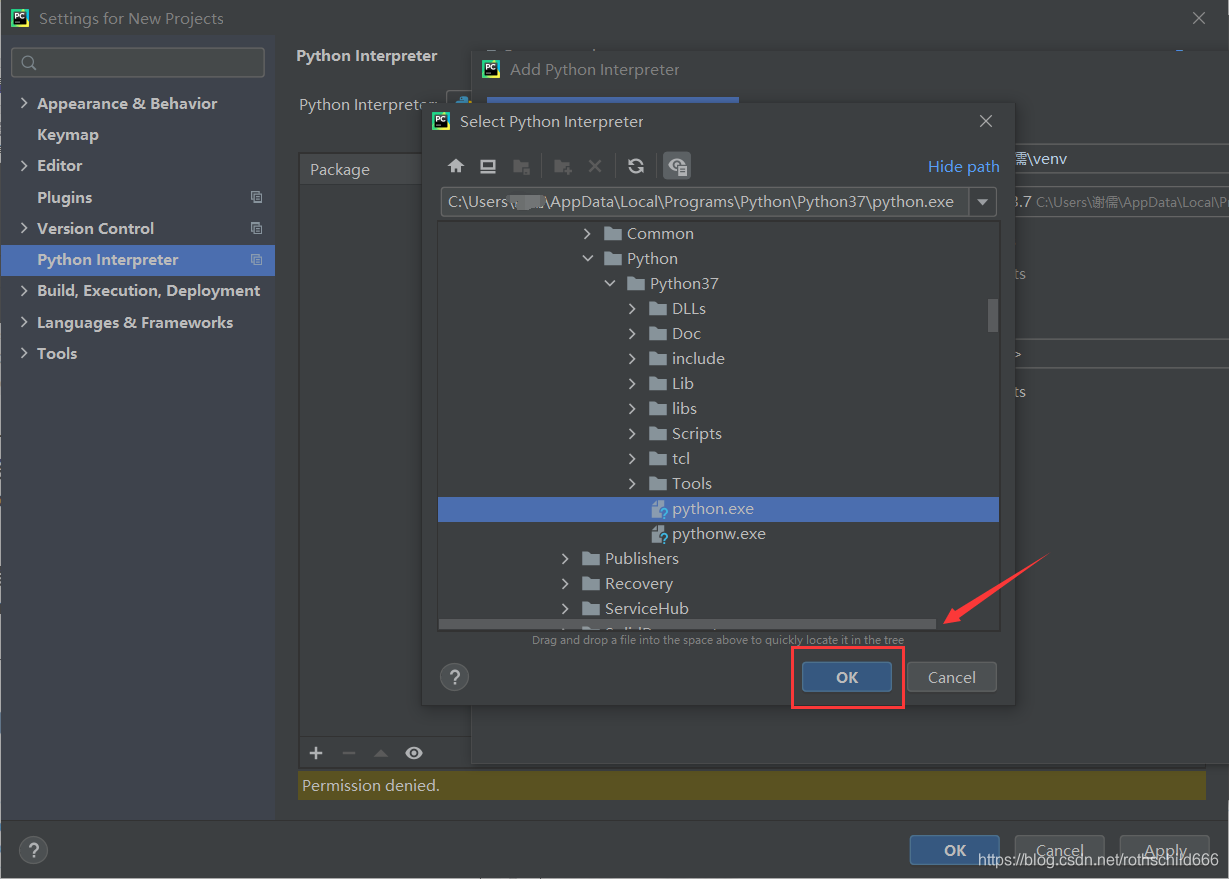This screenshot has height=879, width=1229.
Task: Click the upgrade package up arrow icon
Action: point(381,753)
